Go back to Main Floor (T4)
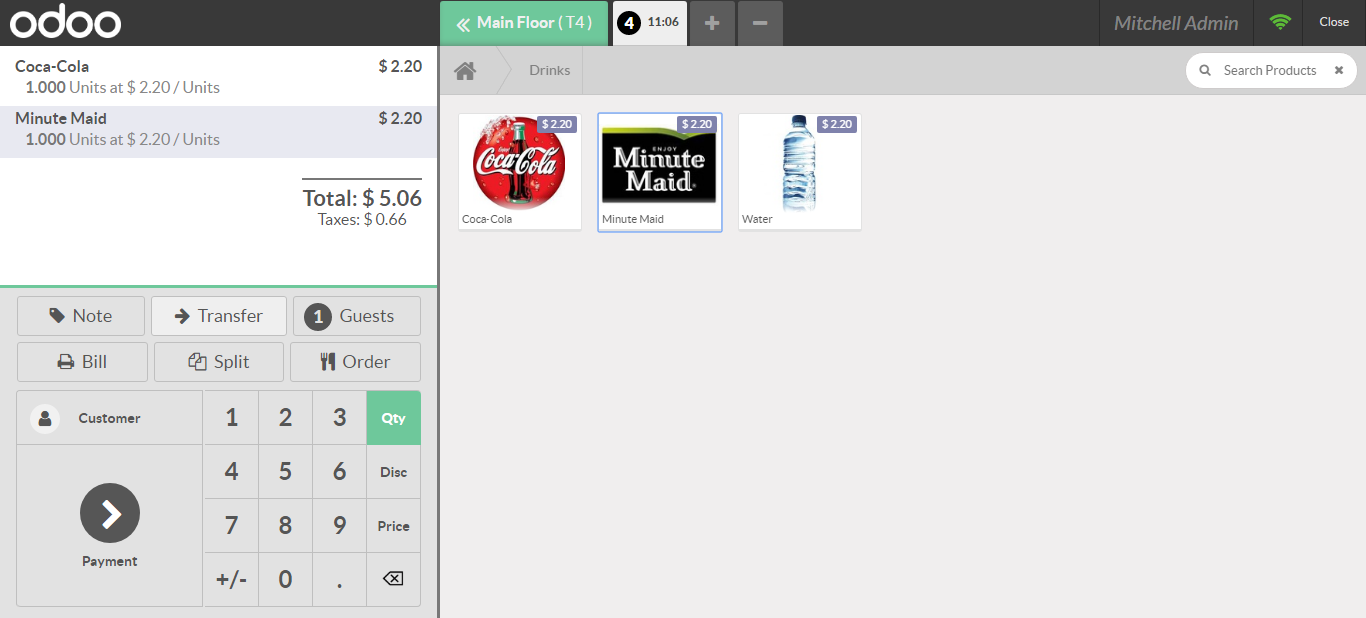 pyautogui.click(x=524, y=23)
